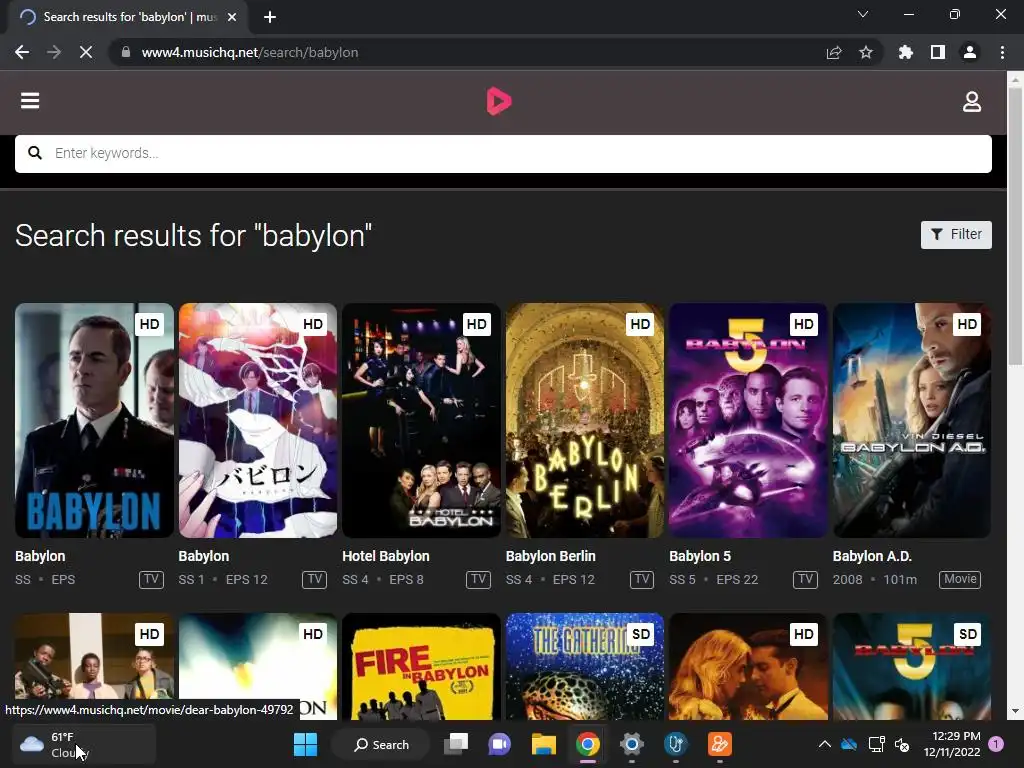Click the TV tag under Babylon 5
Screen dimensions: 1024x768
click(805, 579)
